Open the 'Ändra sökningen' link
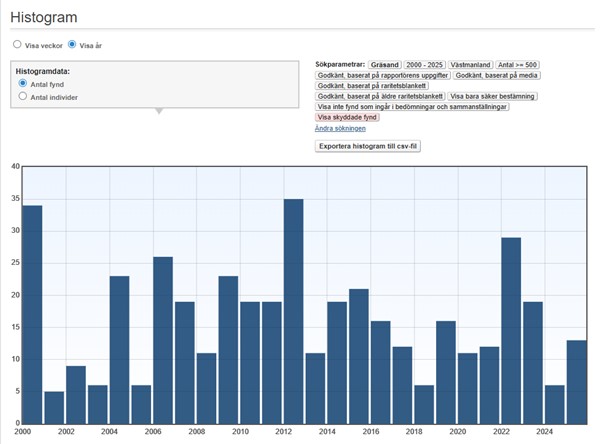This screenshot has height=444, width=602. click(x=340, y=128)
